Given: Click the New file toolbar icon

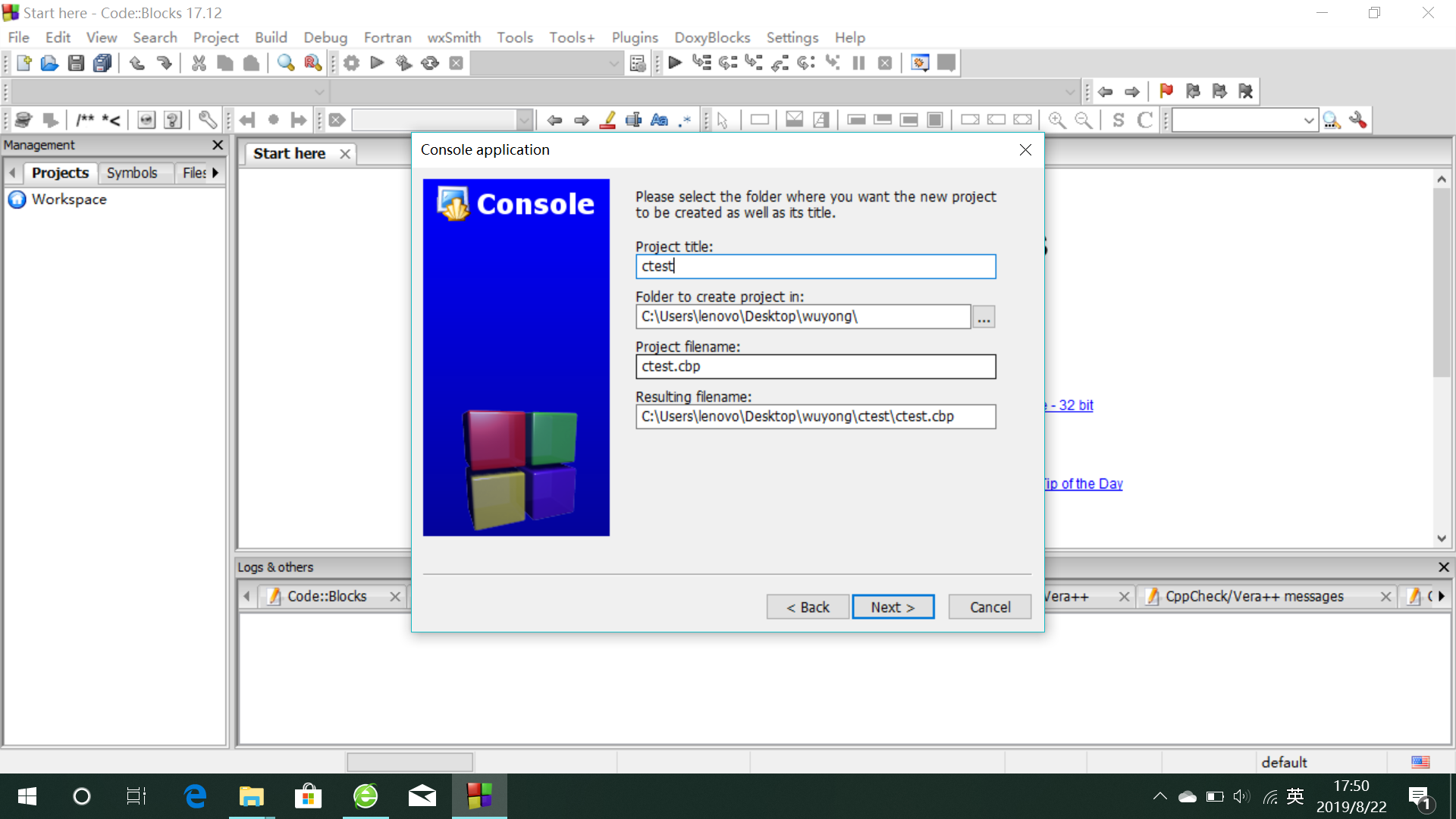Looking at the screenshot, I should (x=24, y=63).
